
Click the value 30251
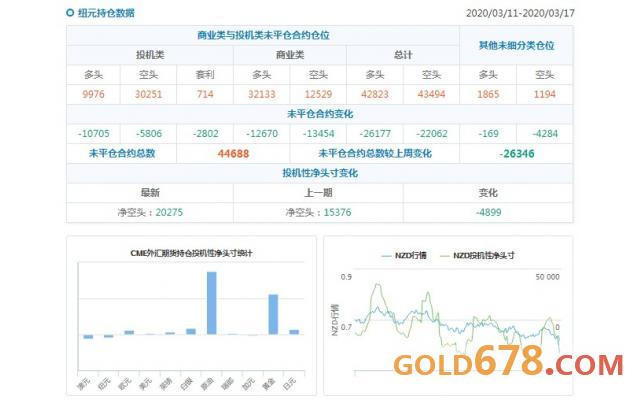point(149,94)
